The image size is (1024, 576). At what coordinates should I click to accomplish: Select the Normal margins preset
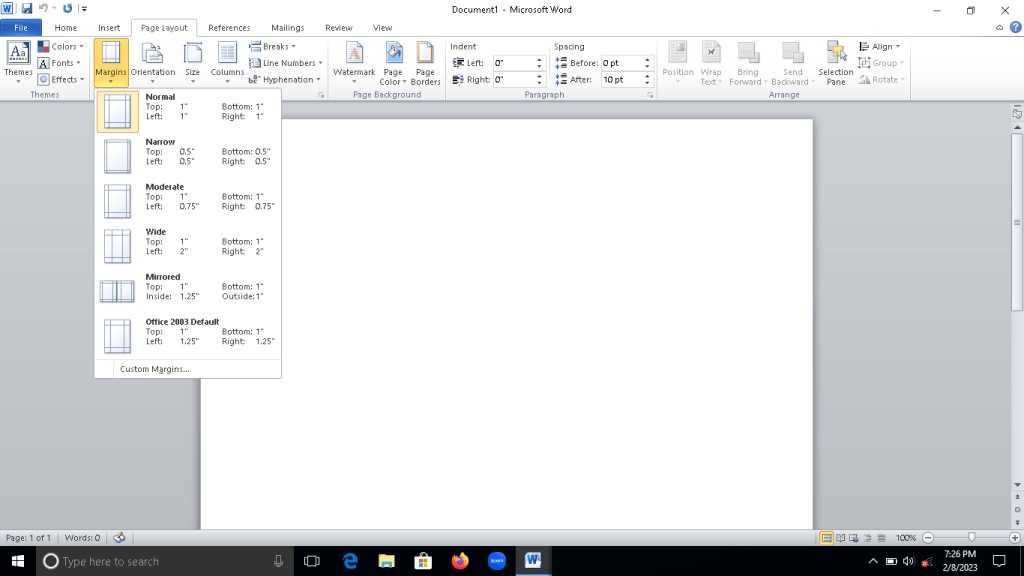coord(188,111)
